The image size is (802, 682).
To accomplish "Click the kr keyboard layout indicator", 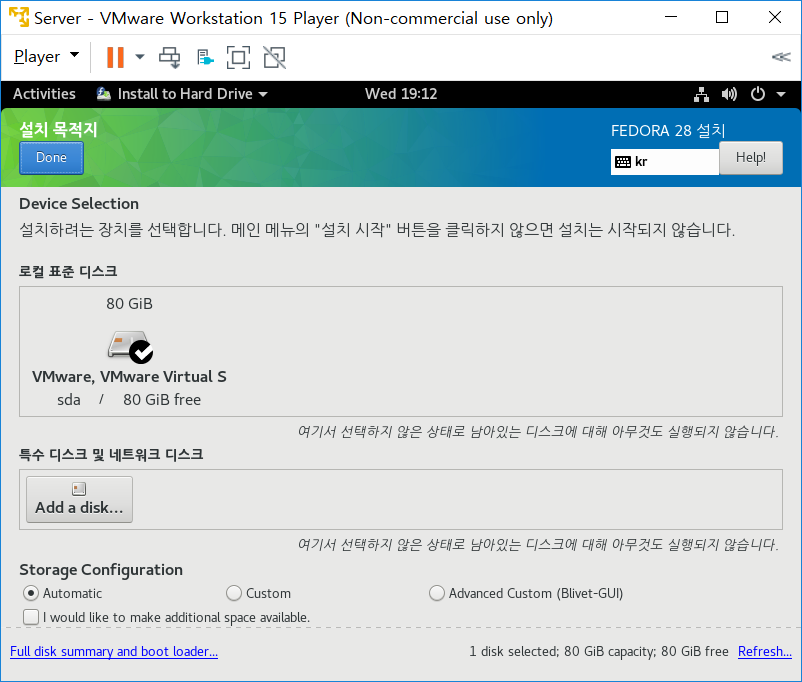I will point(664,162).
